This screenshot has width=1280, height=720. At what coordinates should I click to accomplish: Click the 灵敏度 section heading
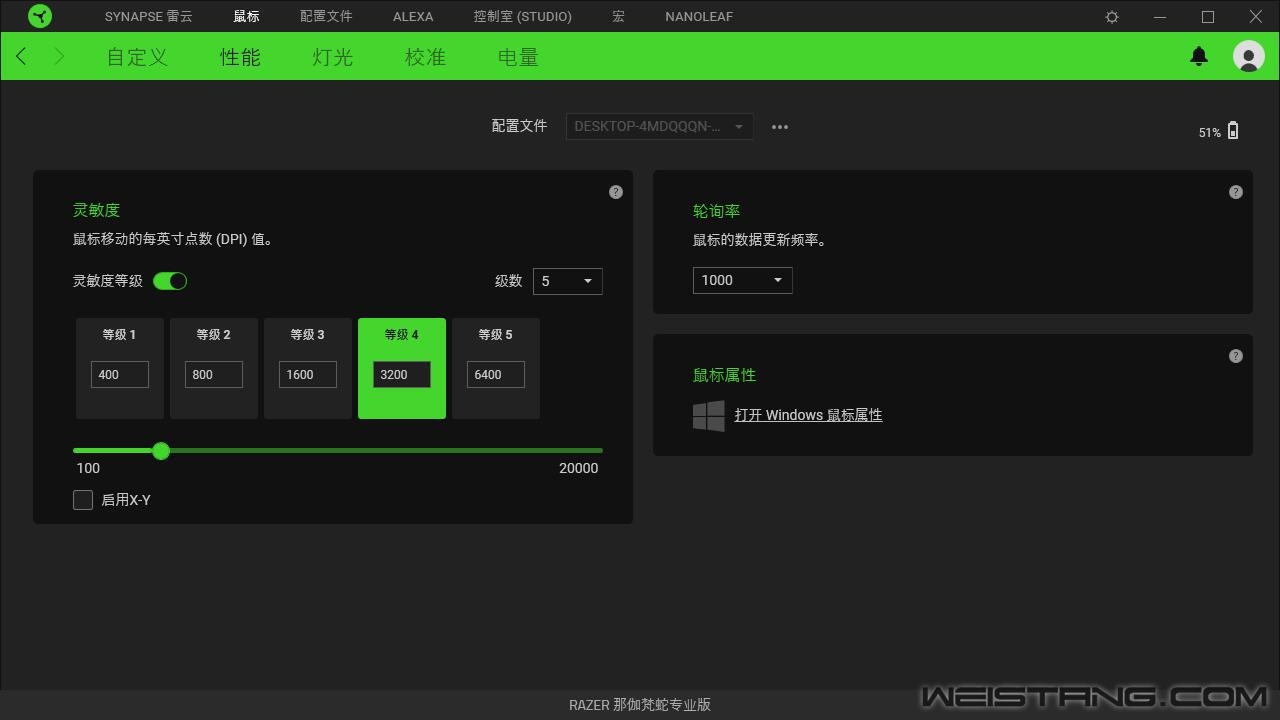[96, 210]
